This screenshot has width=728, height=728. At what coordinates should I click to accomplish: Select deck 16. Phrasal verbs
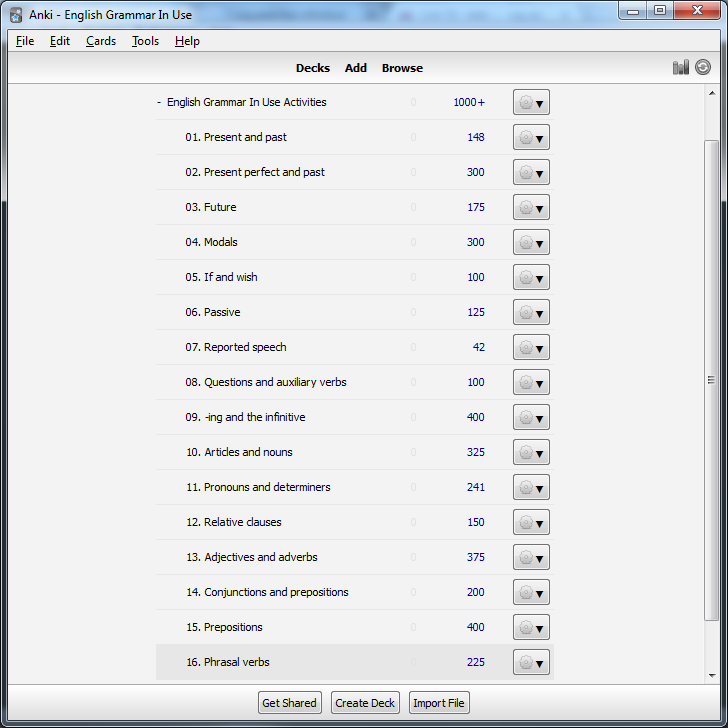click(x=228, y=662)
